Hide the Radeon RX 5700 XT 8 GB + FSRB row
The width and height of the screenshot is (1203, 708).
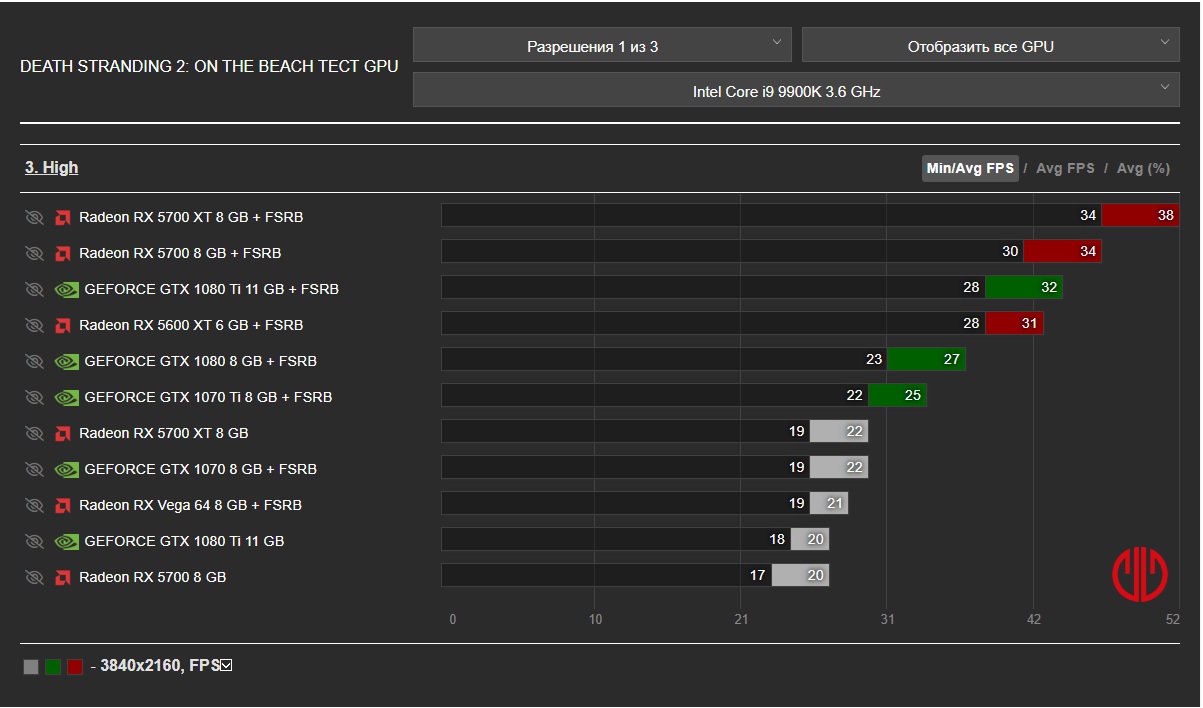coord(35,217)
